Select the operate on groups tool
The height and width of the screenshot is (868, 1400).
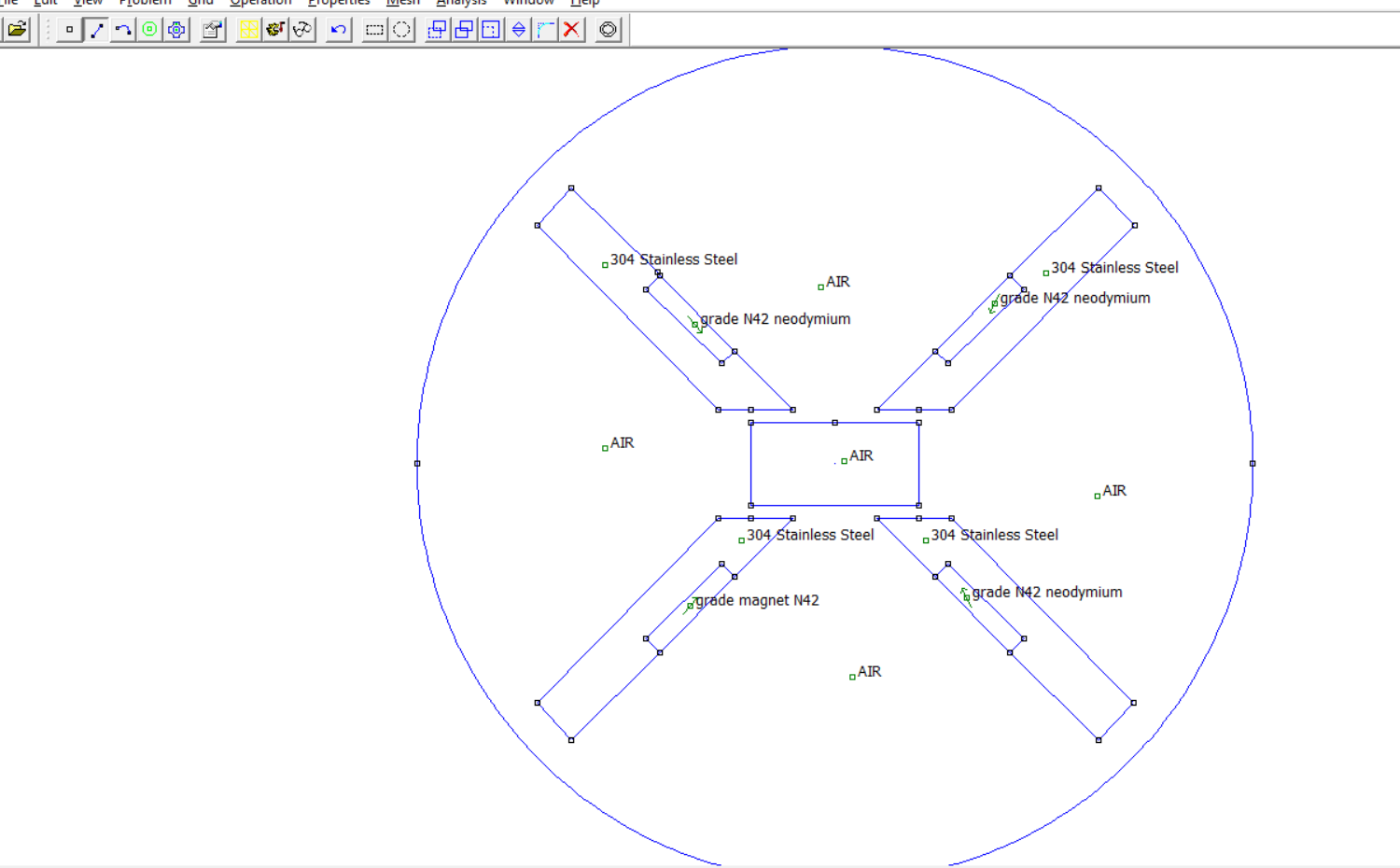click(x=176, y=30)
